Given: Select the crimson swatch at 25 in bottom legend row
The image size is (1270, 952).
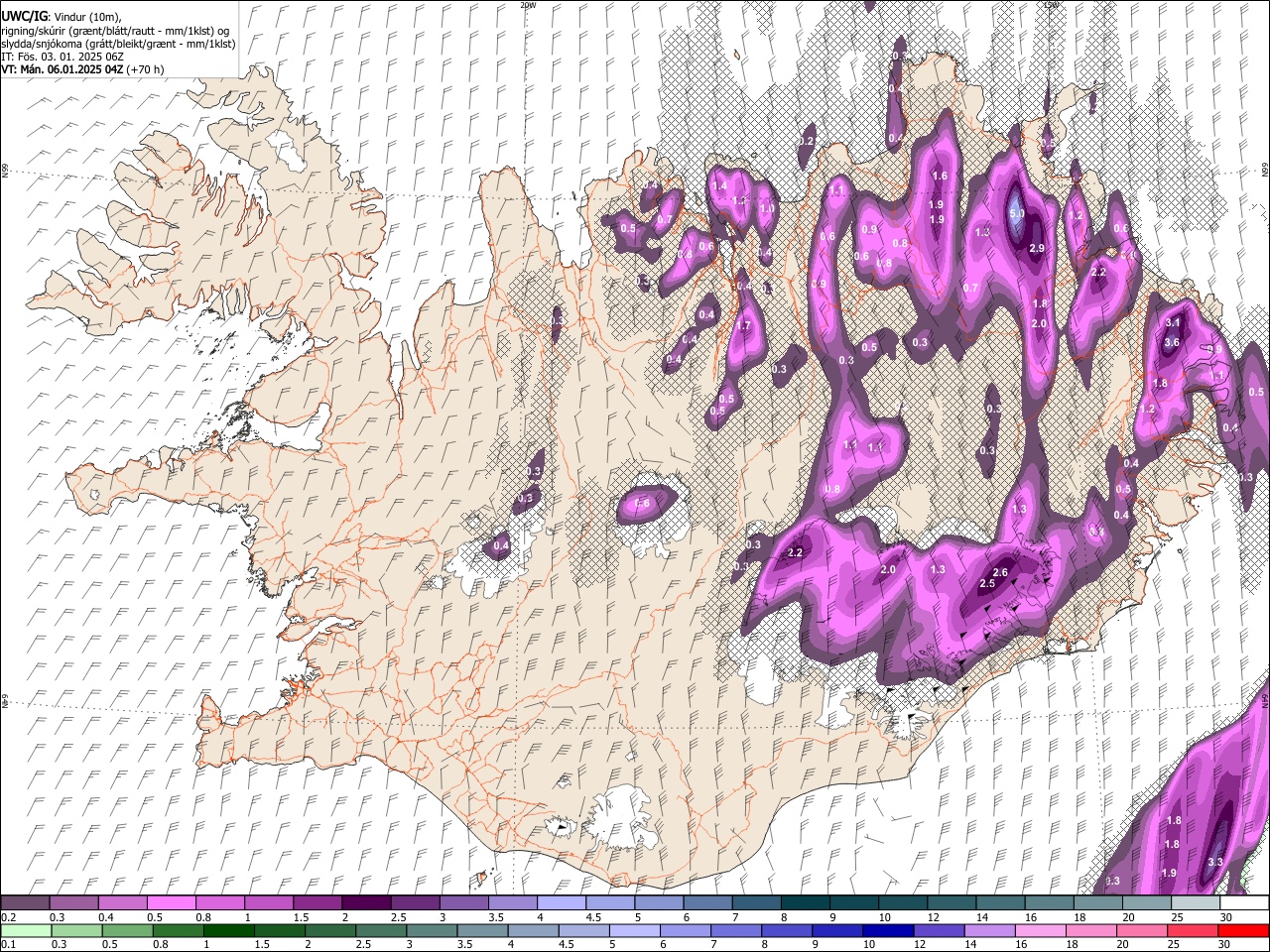Looking at the screenshot, I should point(1194,930).
